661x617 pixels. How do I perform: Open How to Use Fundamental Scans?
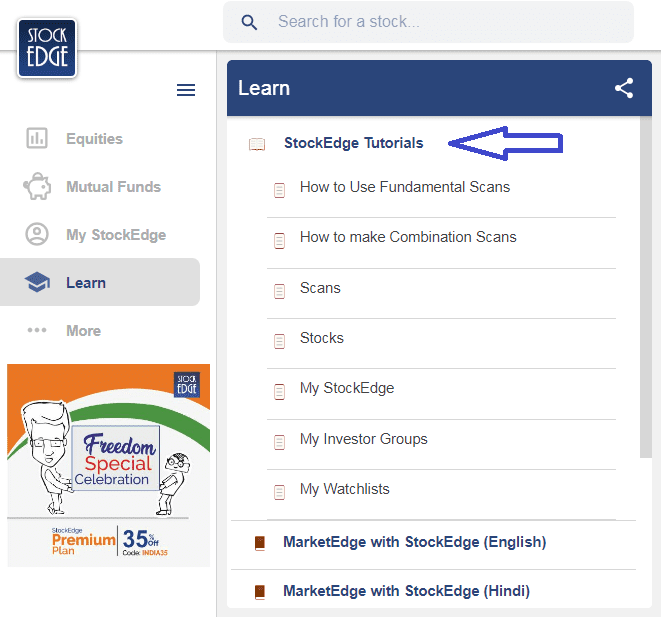tap(405, 187)
